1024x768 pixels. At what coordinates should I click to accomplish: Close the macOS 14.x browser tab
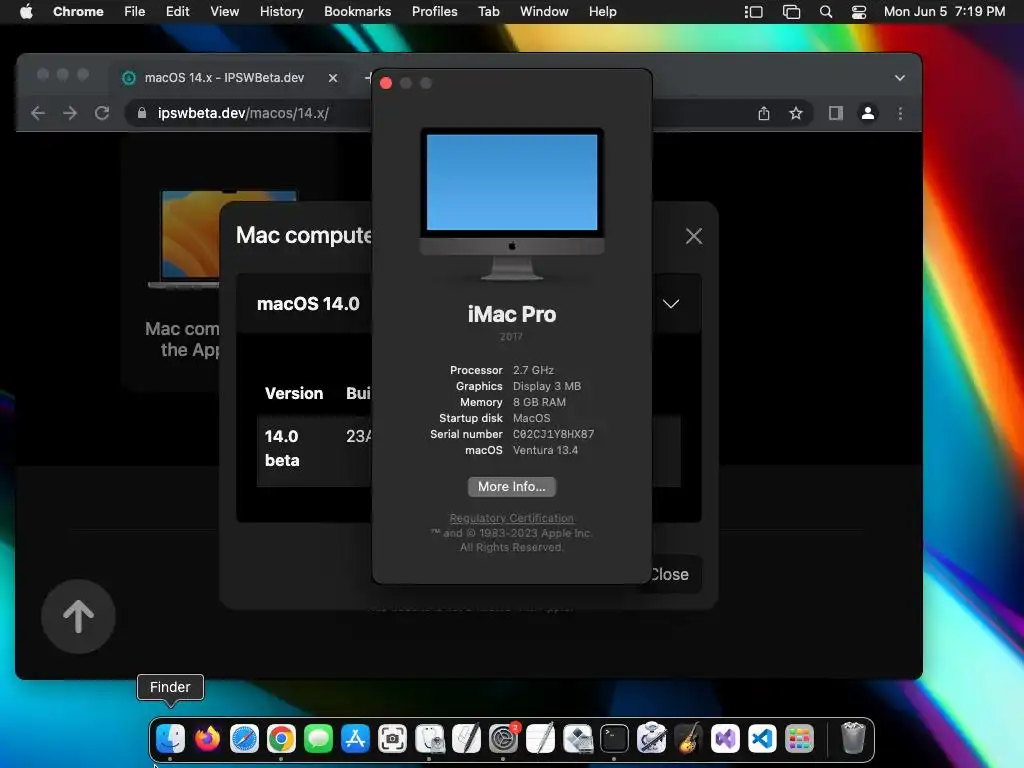tap(333, 78)
